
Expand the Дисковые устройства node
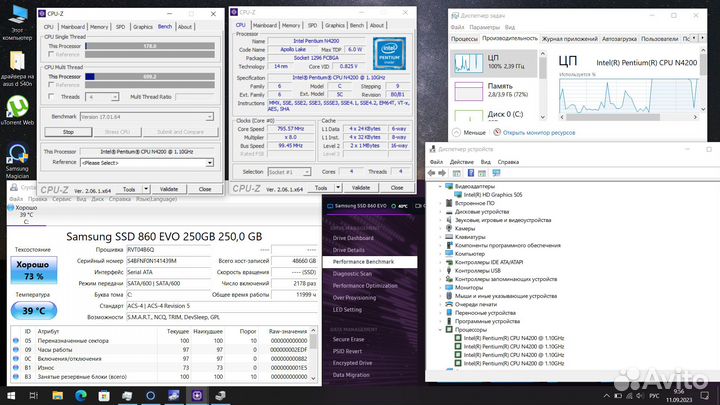click(x=440, y=212)
